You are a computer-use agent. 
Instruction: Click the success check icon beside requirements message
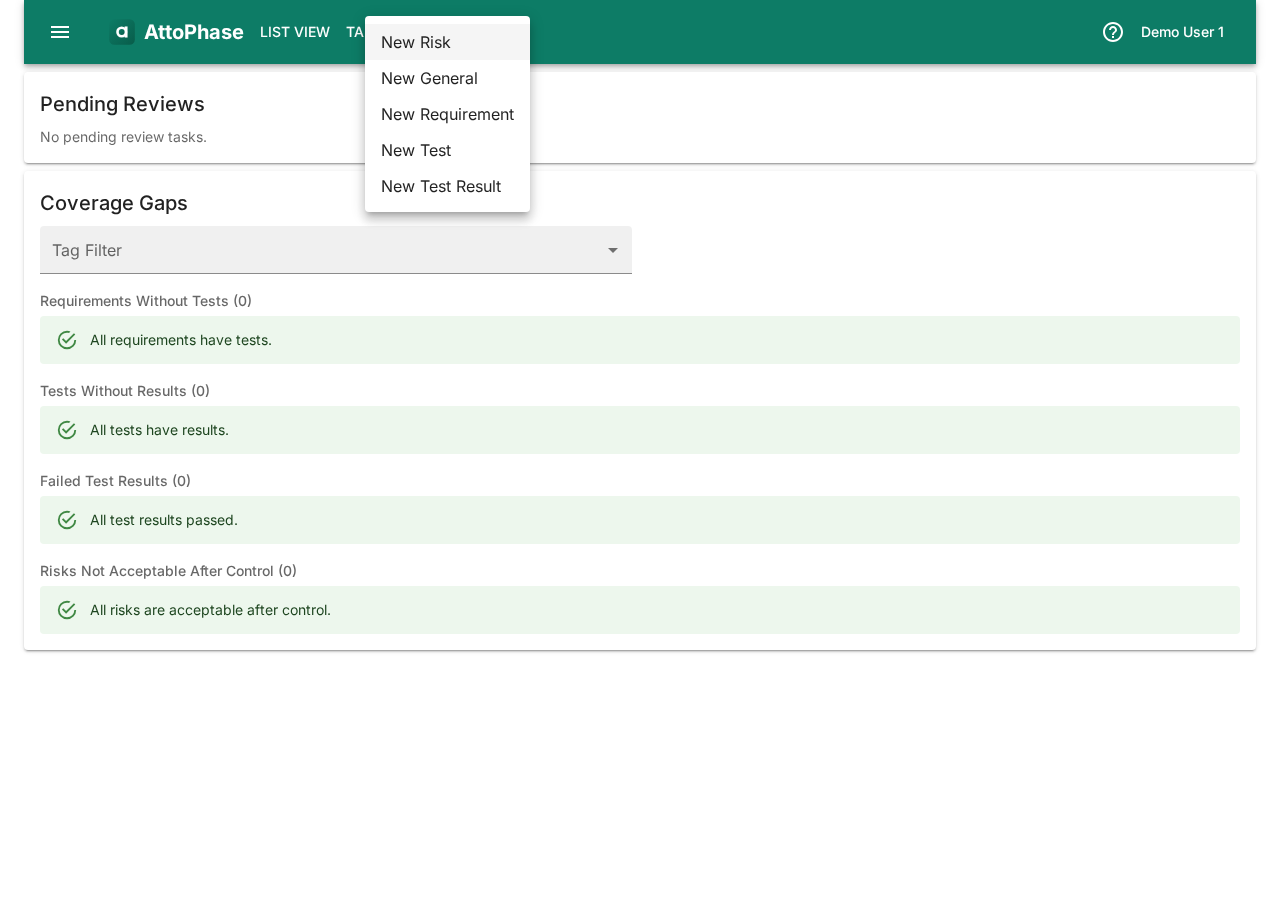tap(66, 339)
